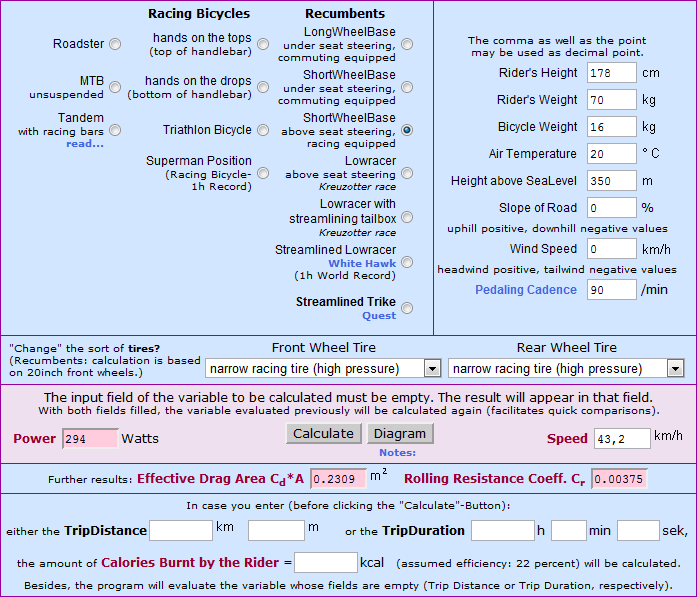Viewport: 697px width, 597px height.
Task: Click the Height above SeaLevel field
Action: point(612,181)
